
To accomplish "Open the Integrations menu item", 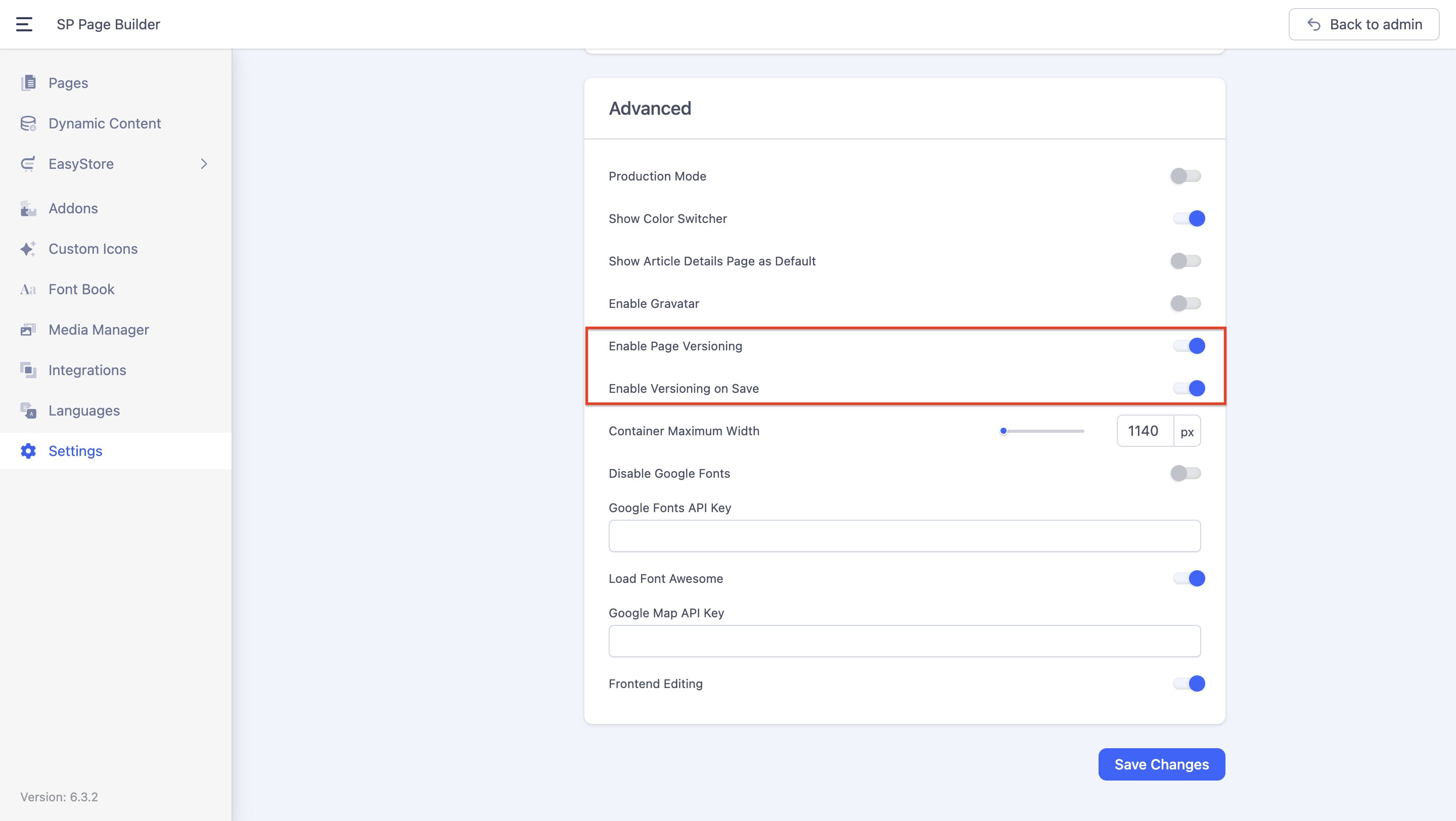I will 87,370.
